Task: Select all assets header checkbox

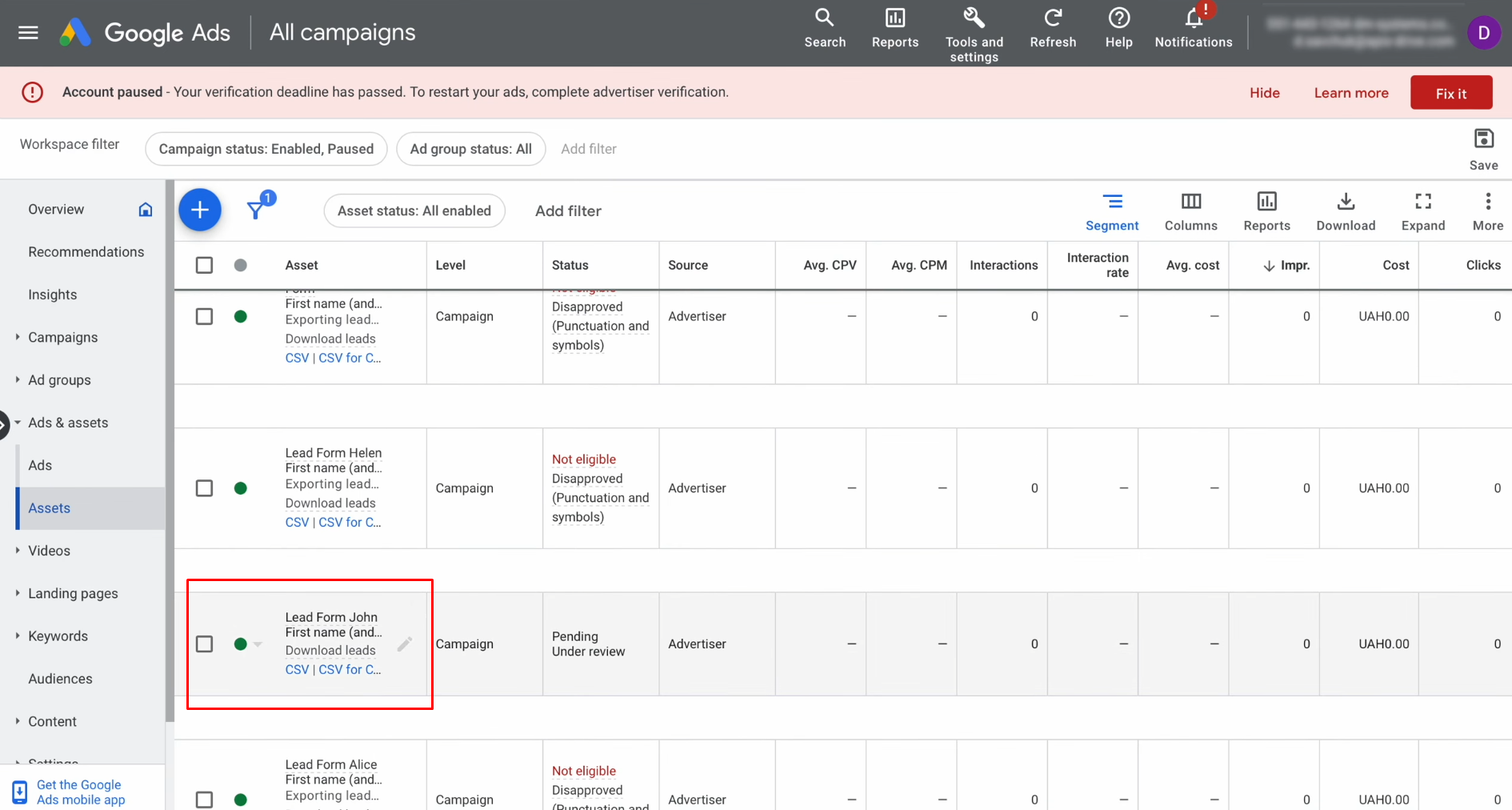Action: 204,265
